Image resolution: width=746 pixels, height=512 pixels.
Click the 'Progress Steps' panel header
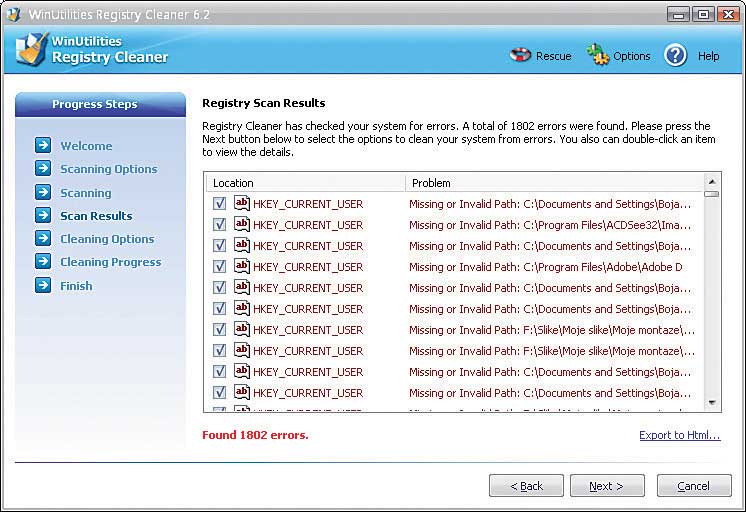pyautogui.click(x=100, y=104)
